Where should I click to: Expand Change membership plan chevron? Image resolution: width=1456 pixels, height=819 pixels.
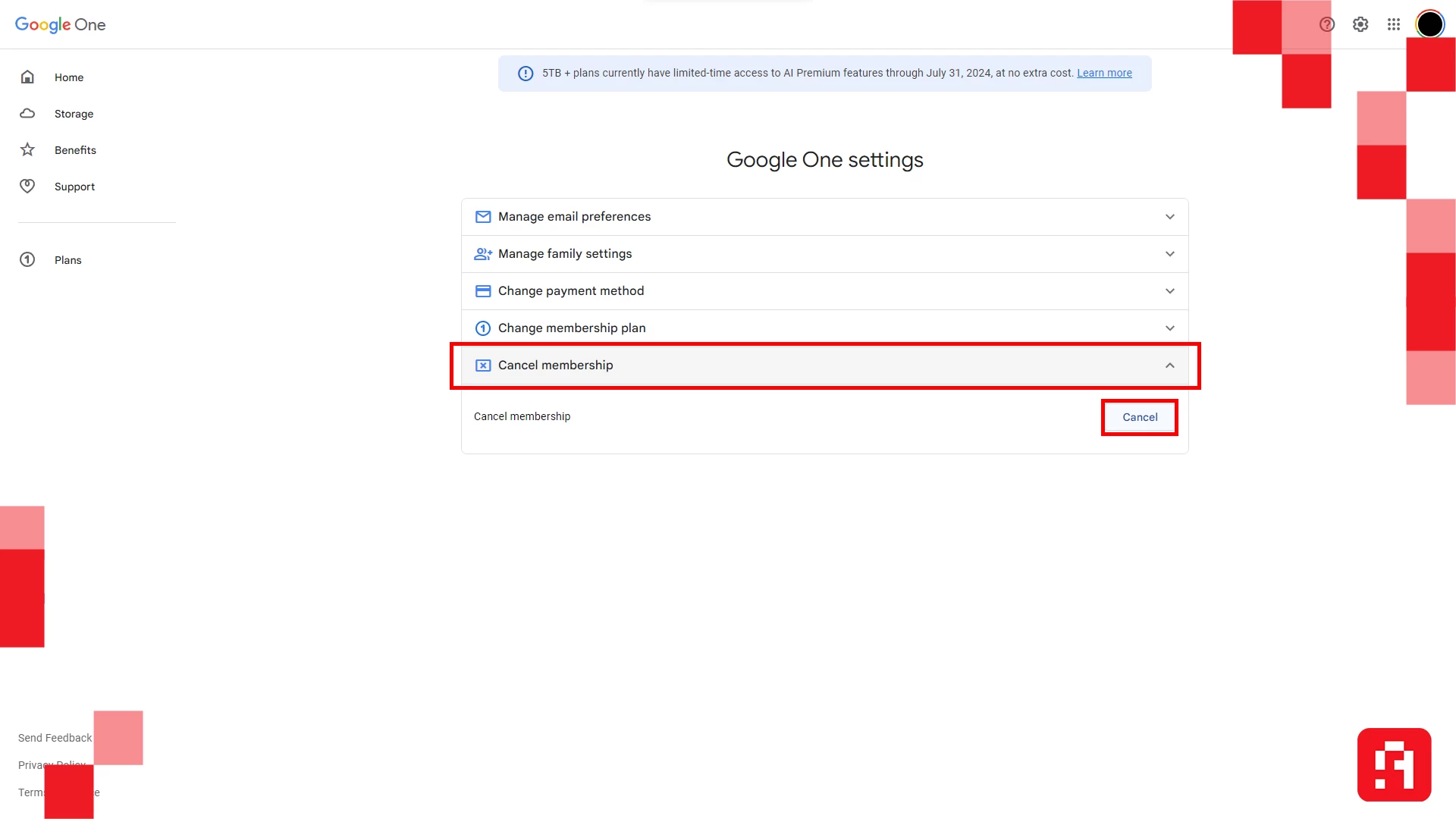1170,328
